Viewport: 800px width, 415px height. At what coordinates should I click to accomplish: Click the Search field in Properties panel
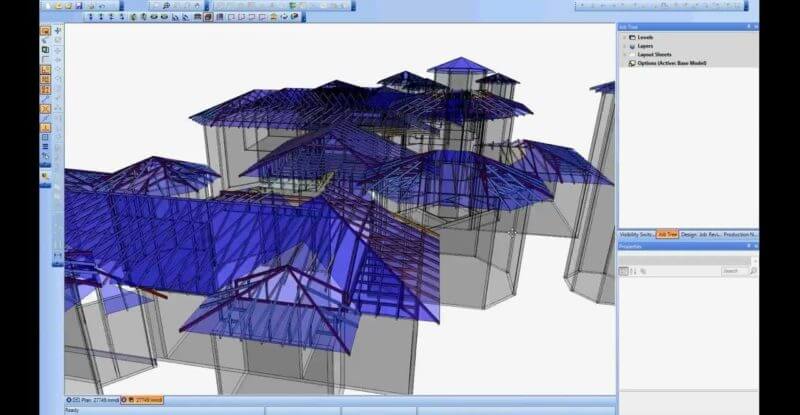pyautogui.click(x=736, y=271)
